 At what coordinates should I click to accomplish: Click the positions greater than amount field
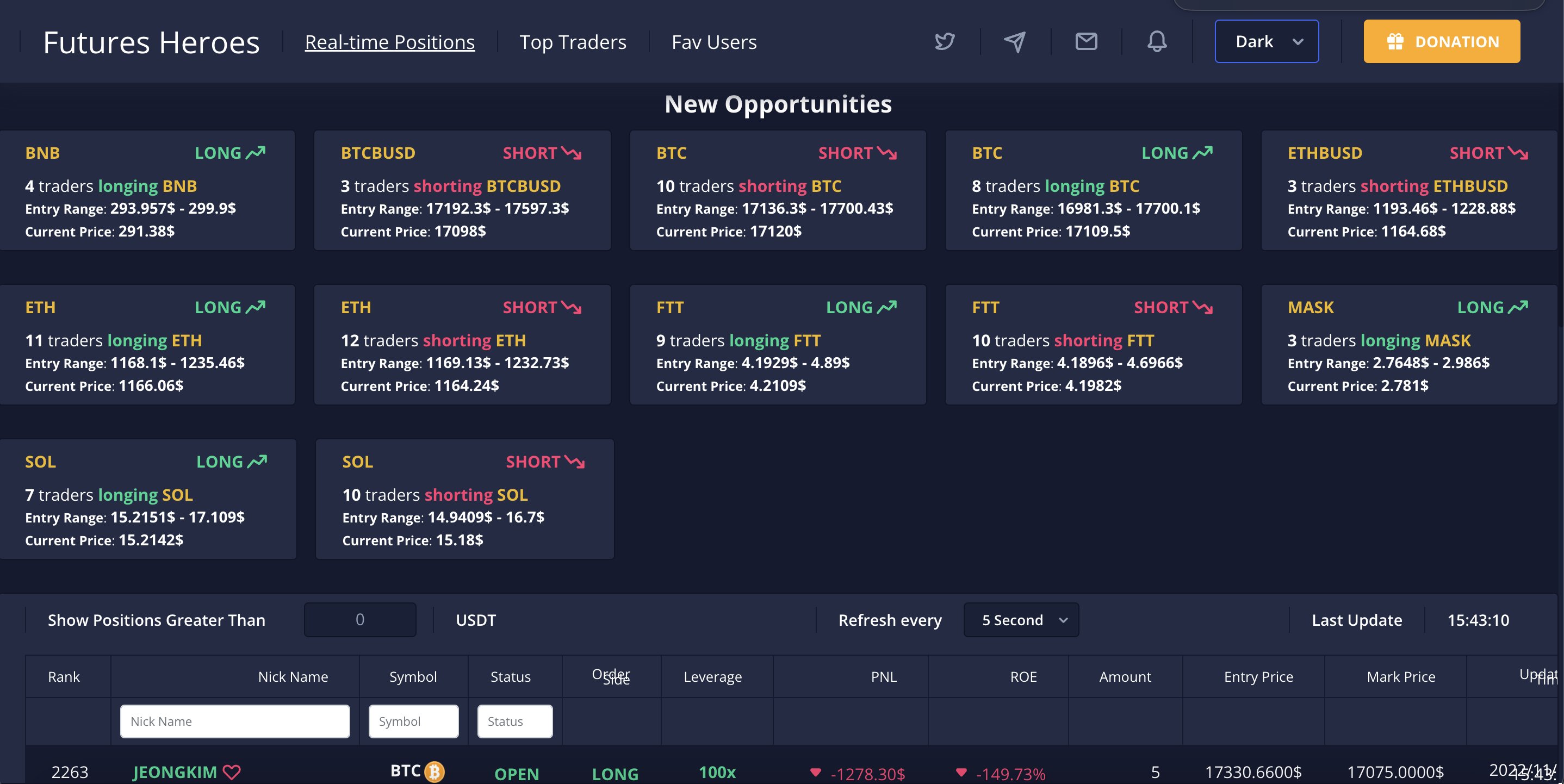click(360, 620)
